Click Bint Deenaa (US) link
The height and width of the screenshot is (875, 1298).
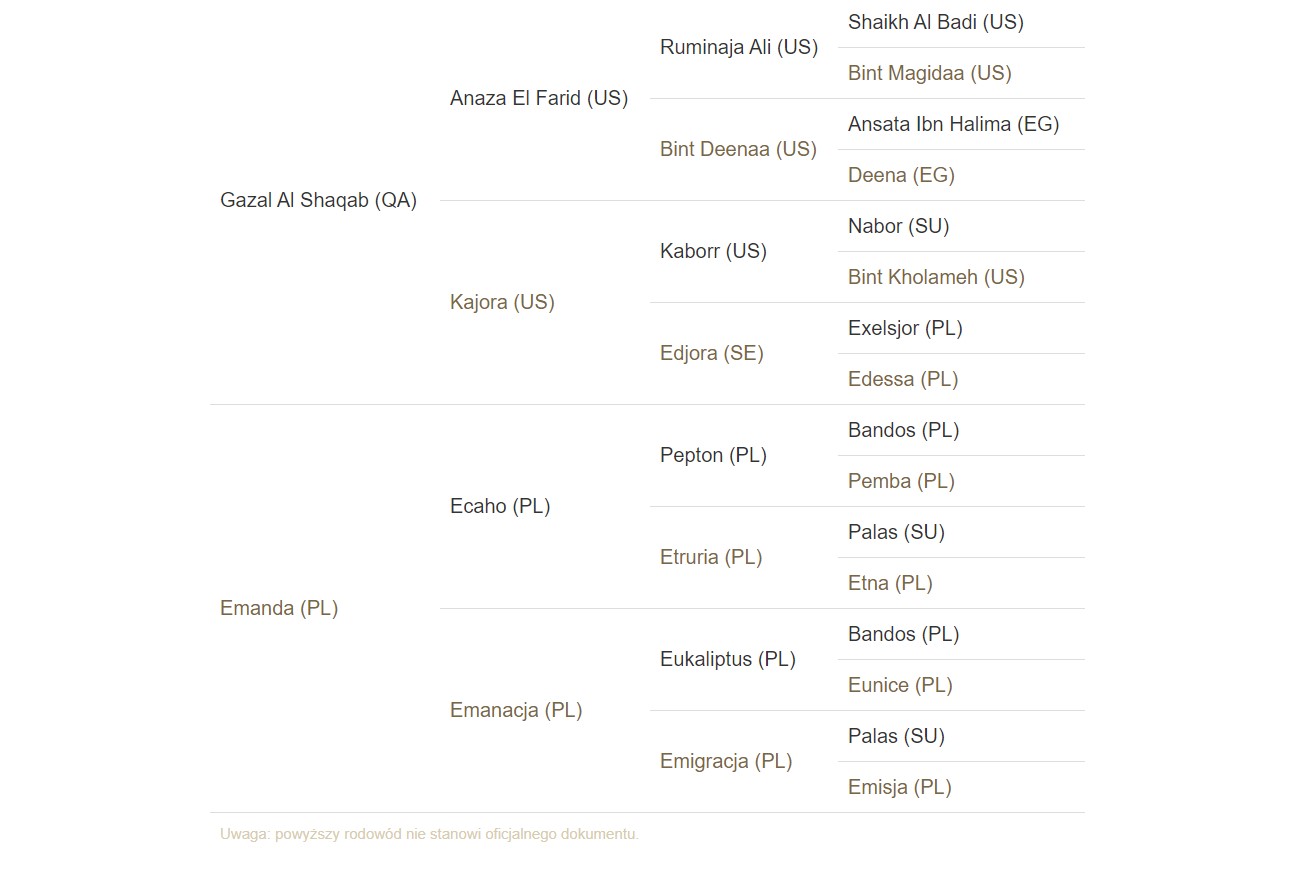(738, 149)
